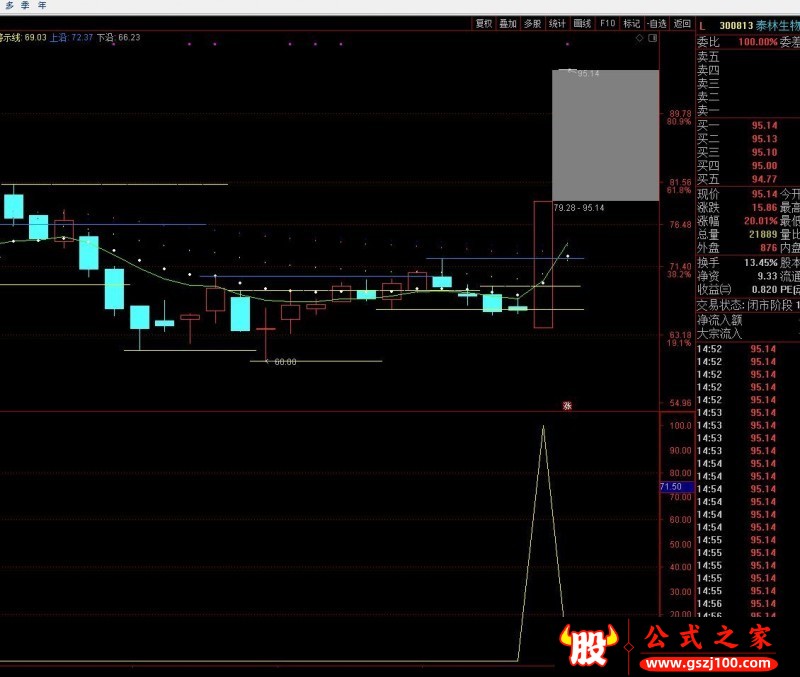Activate the 画线 drawing tool
Viewport: 800px width, 677px height.
coord(582,23)
